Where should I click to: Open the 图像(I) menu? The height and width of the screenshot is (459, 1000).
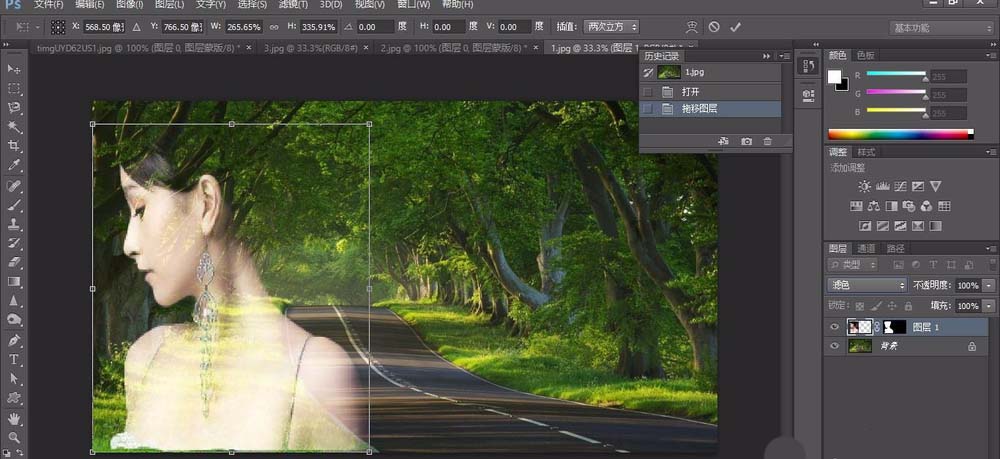pyautogui.click(x=130, y=4)
